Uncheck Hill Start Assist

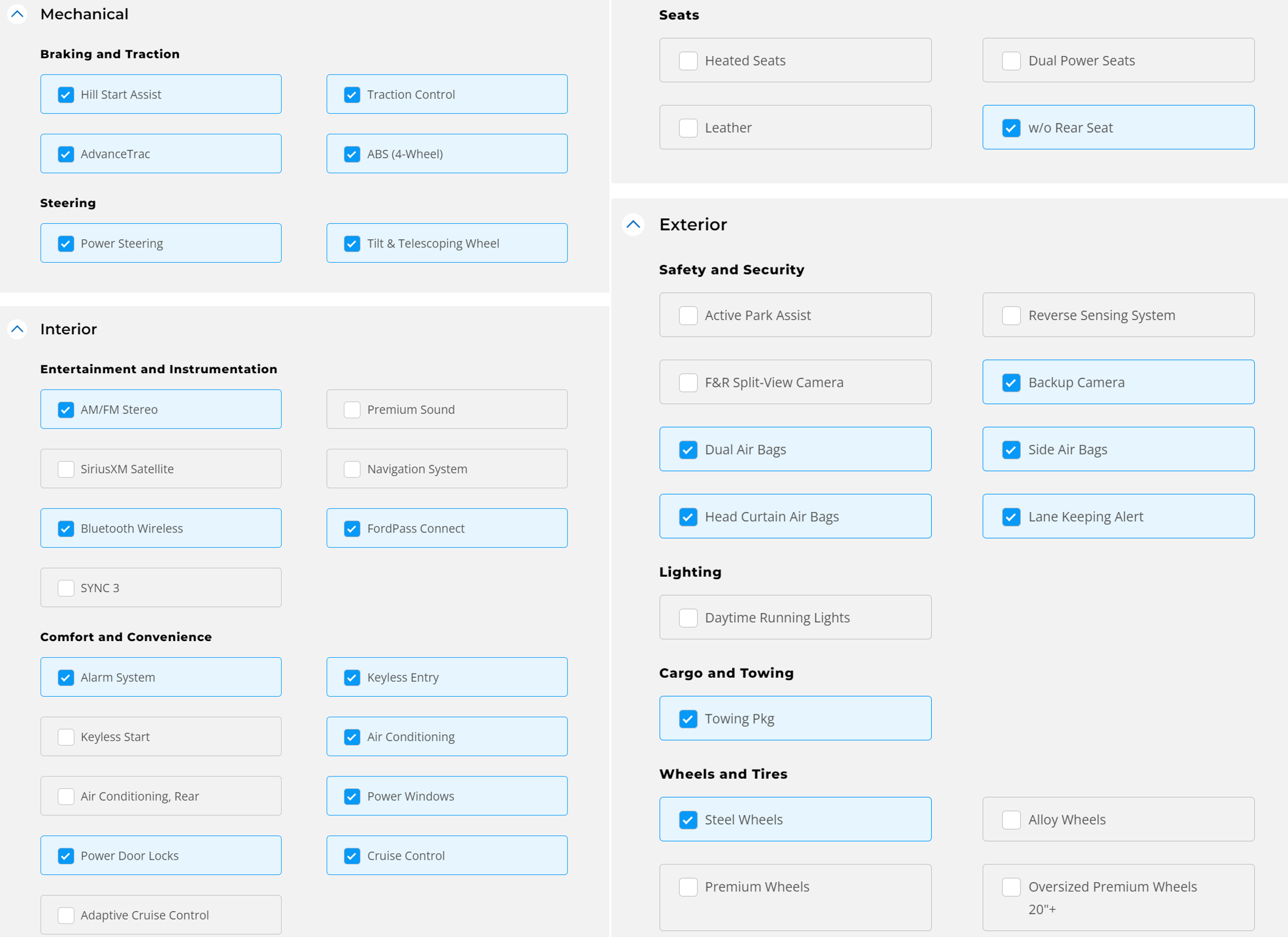tap(66, 94)
